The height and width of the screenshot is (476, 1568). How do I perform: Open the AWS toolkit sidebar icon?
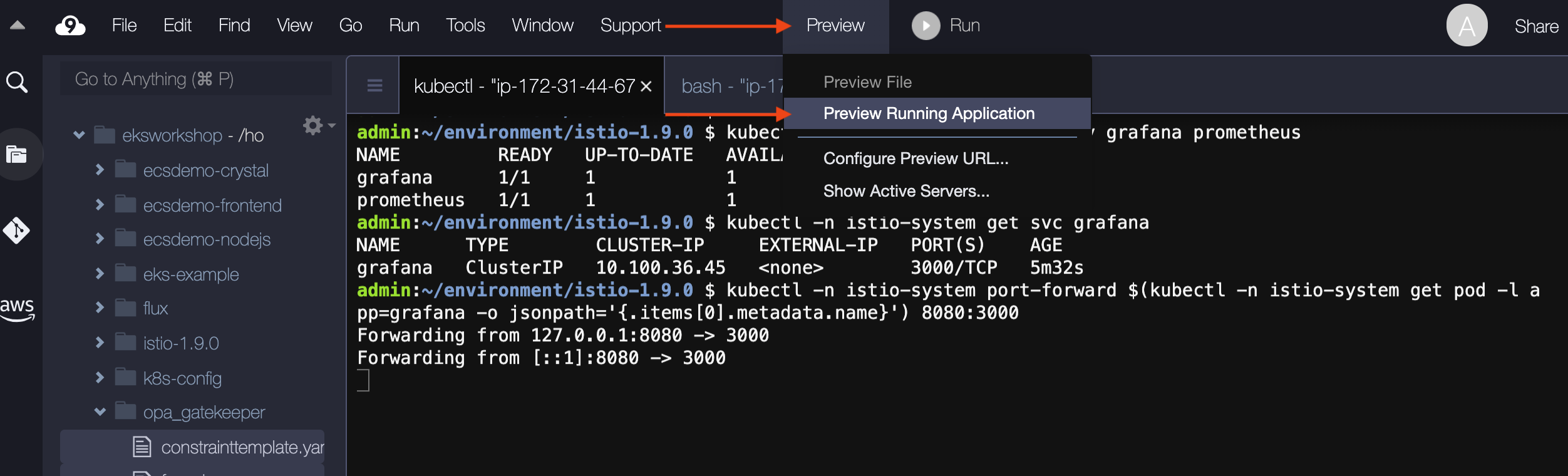pyautogui.click(x=17, y=309)
